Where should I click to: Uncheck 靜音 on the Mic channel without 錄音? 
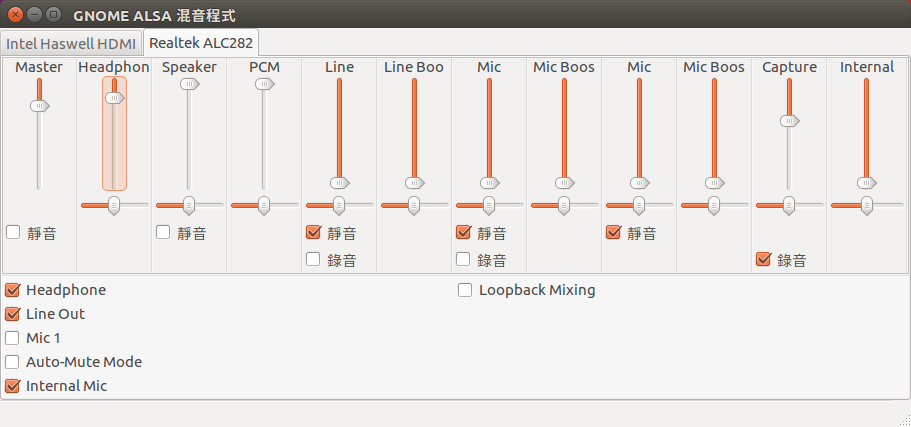point(613,232)
